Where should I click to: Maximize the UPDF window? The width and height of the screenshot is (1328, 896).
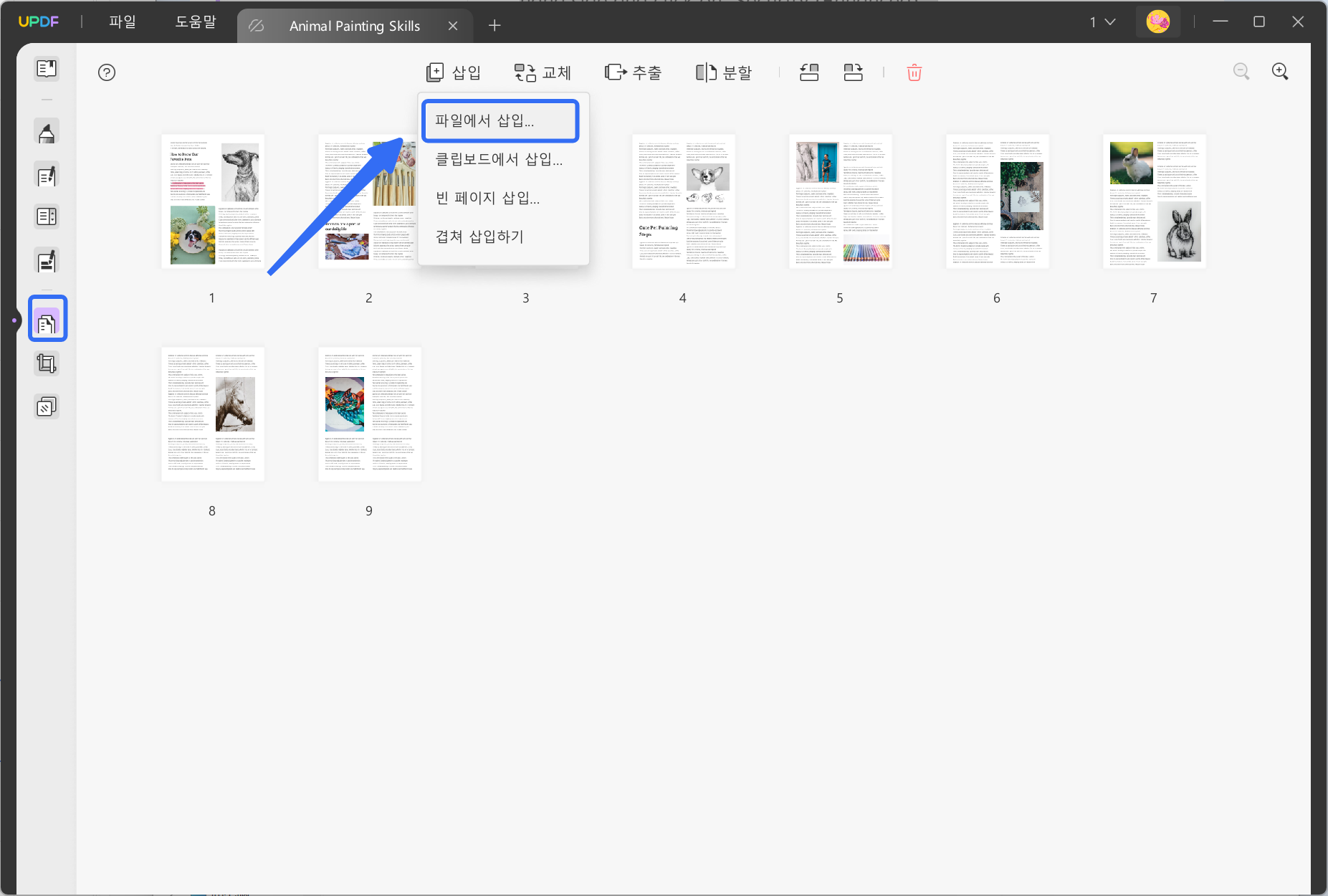(1258, 22)
